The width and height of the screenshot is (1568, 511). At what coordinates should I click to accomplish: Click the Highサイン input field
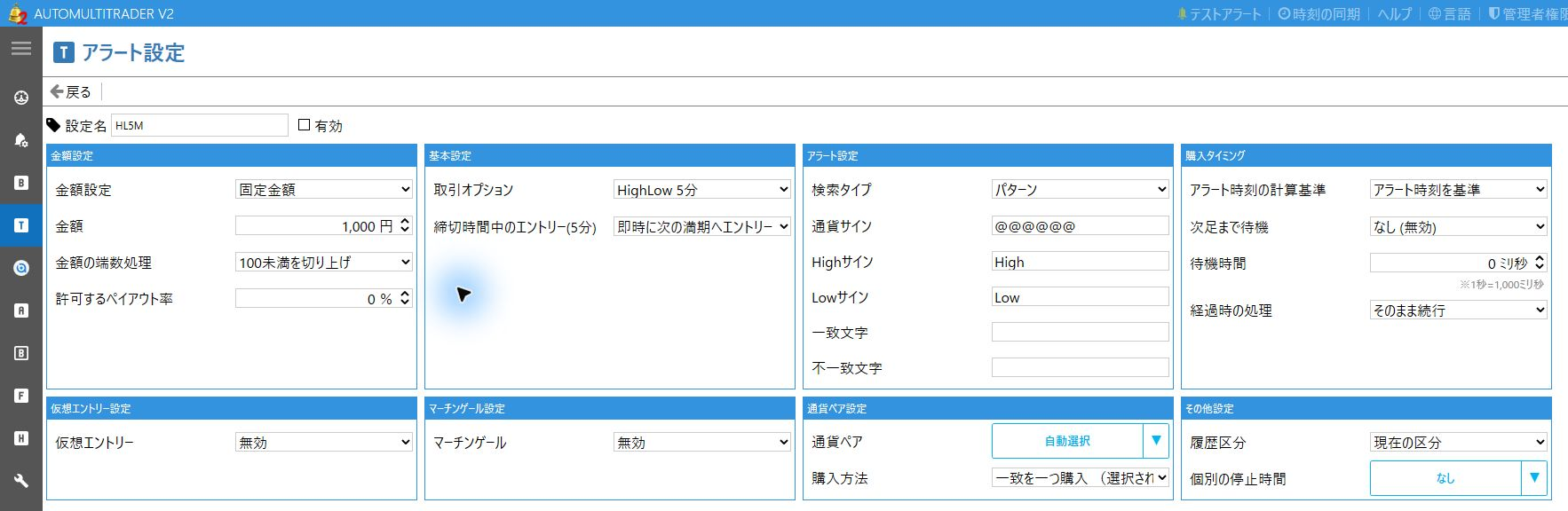pos(1081,261)
